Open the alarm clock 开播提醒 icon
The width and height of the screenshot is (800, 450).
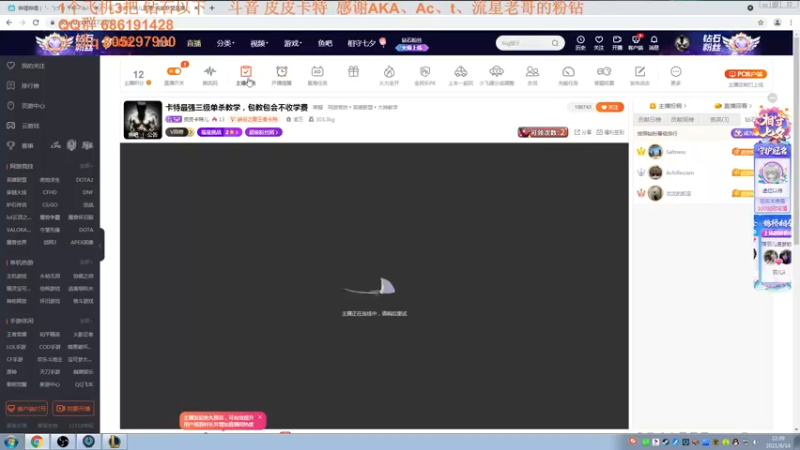click(x=282, y=71)
